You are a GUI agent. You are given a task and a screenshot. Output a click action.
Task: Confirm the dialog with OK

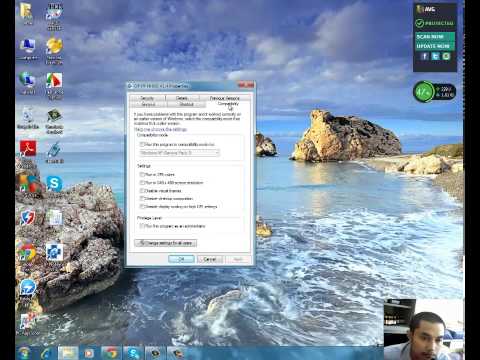point(181,259)
